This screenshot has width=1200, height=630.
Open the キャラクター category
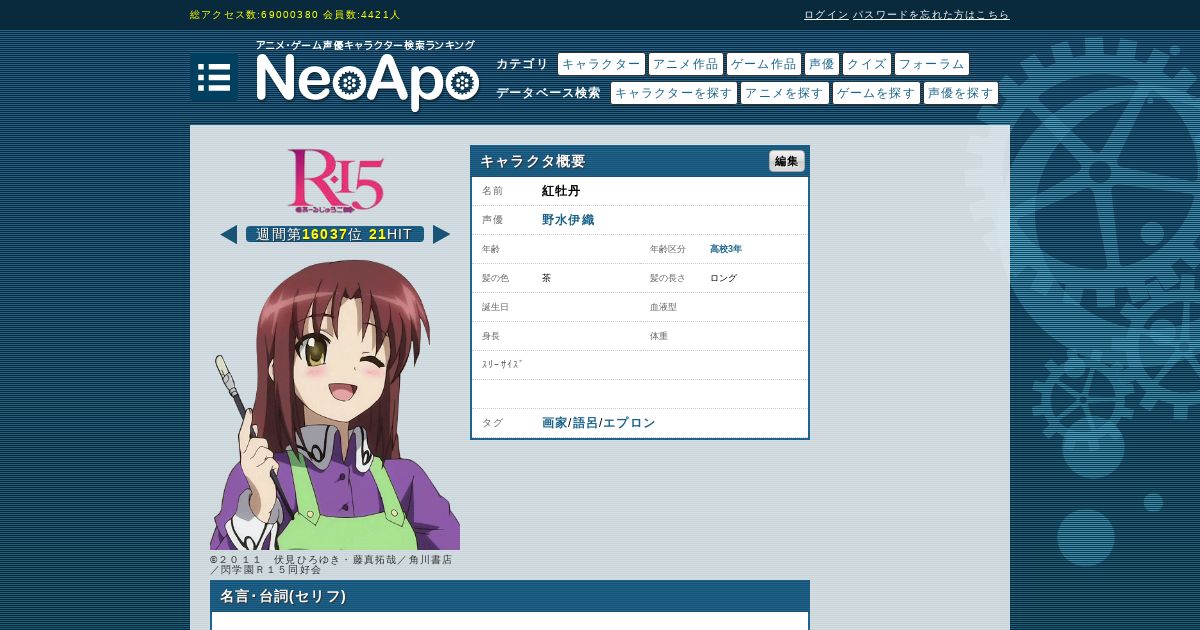point(601,64)
